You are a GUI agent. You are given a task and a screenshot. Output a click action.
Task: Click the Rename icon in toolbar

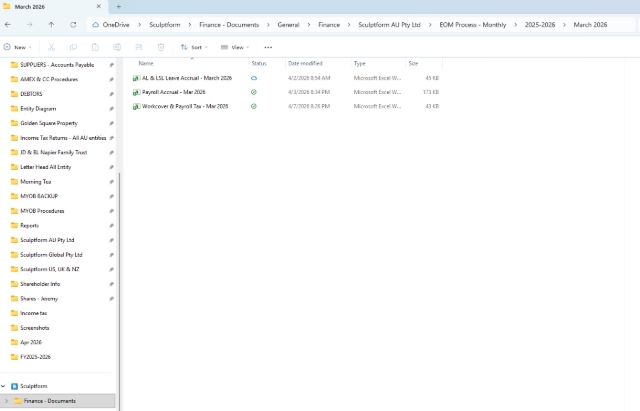tap(117, 47)
